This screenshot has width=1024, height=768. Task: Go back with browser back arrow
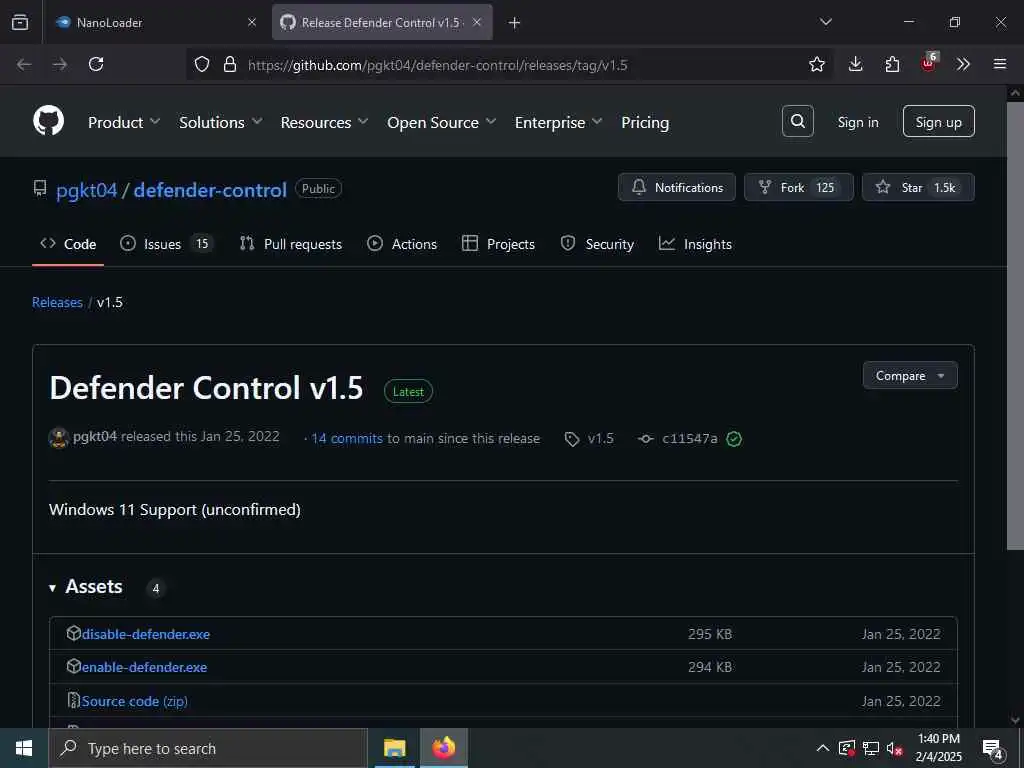click(24, 64)
